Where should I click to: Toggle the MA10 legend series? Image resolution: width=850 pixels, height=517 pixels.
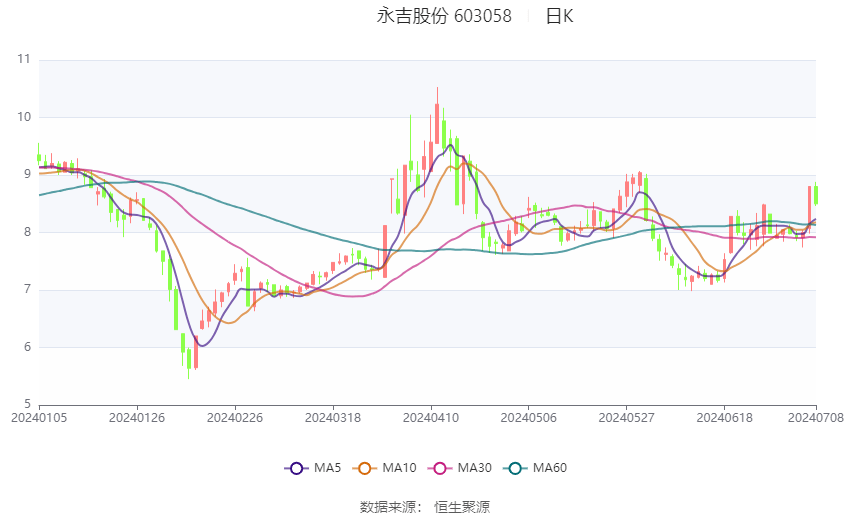[x=384, y=468]
